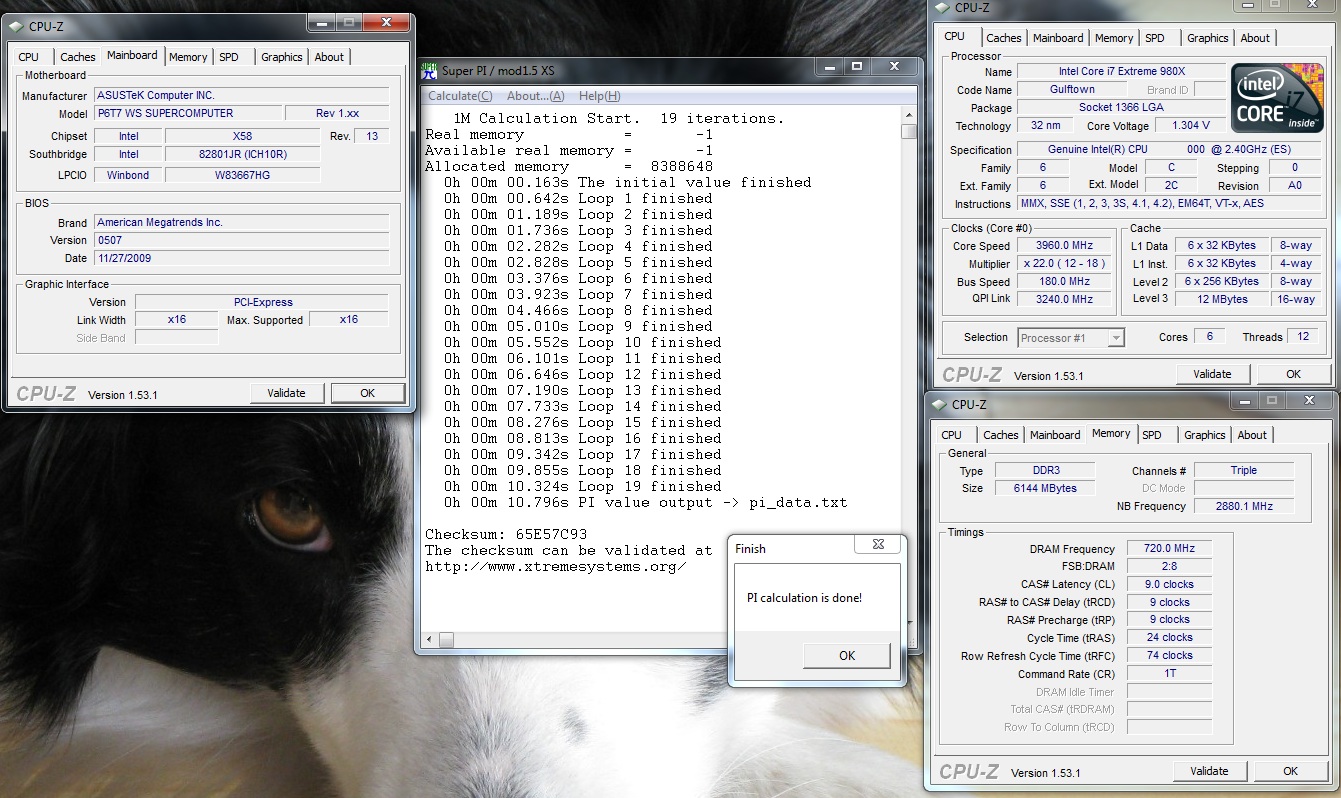Click the memory Size 6144 MBytes value
This screenshot has height=798, width=1341.
(1045, 488)
